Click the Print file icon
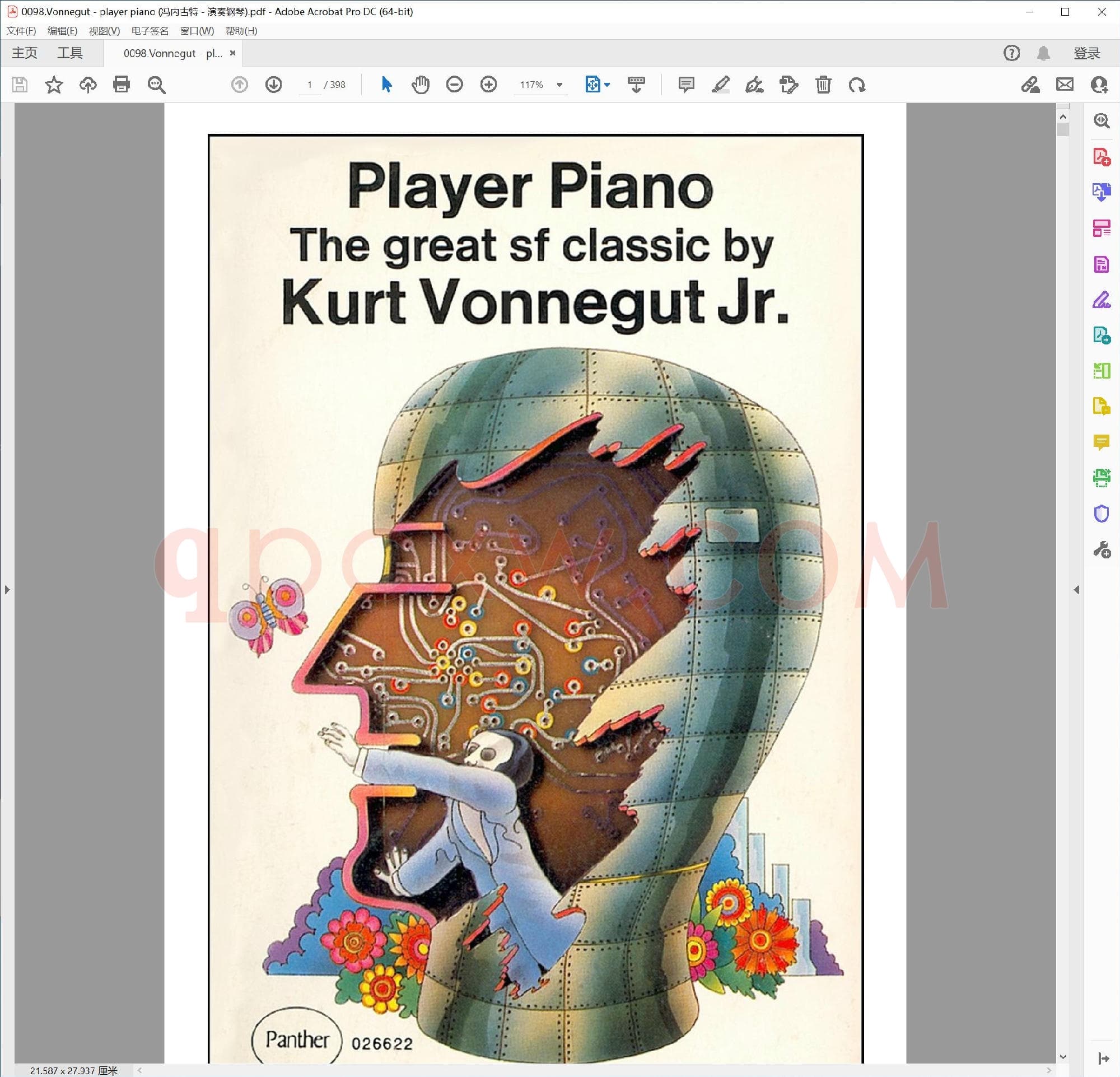This screenshot has width=1120, height=1077. tap(121, 85)
